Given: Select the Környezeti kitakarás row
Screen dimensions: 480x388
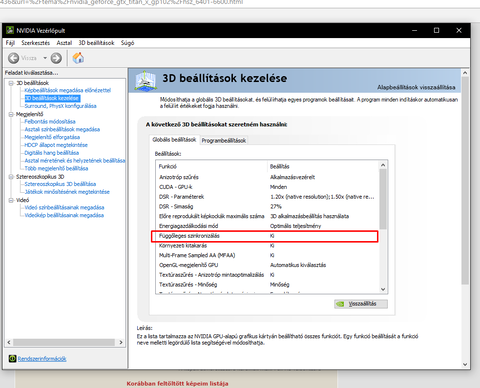Looking at the screenshot, I should coord(267,246).
